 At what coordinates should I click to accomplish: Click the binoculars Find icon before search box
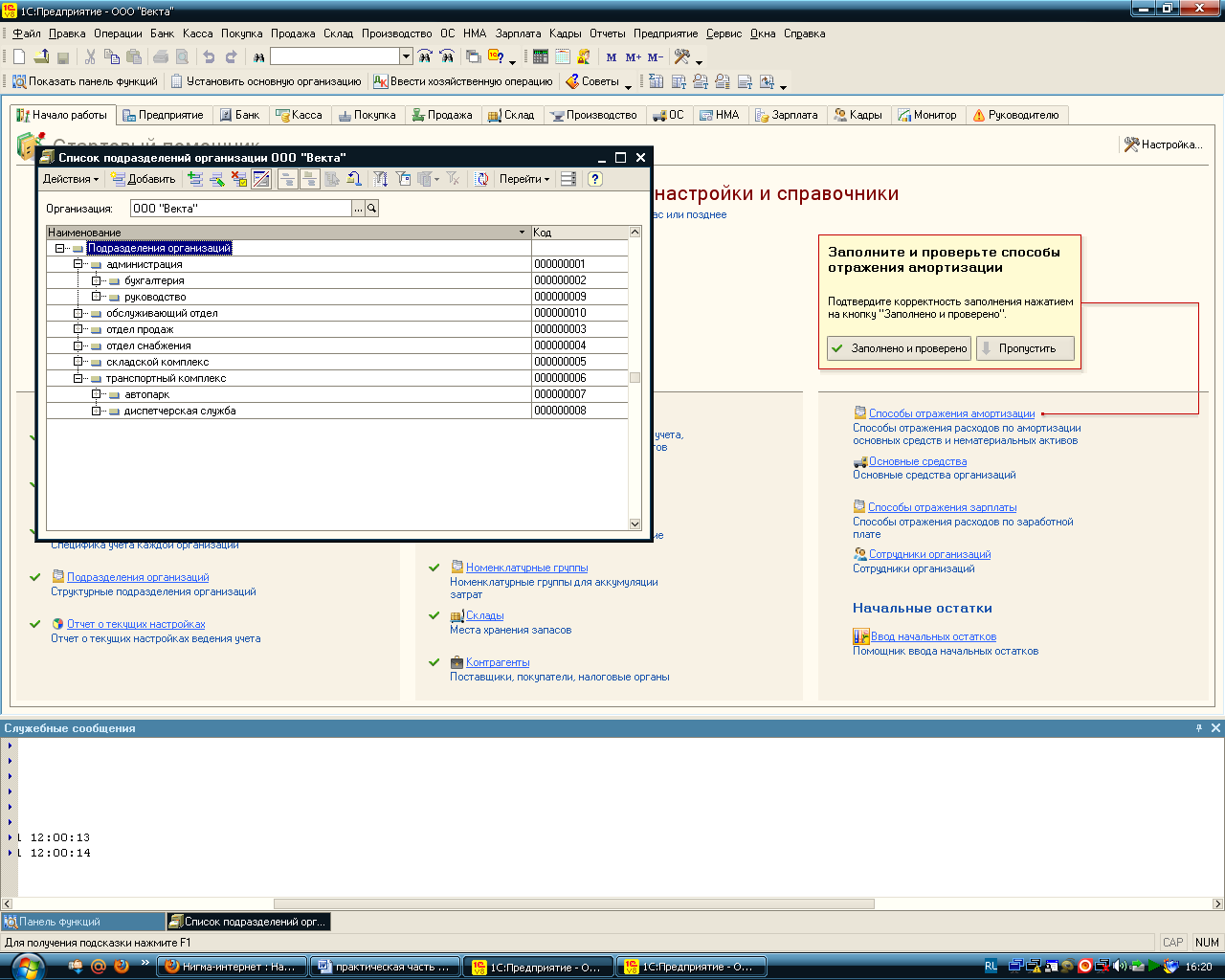(258, 57)
